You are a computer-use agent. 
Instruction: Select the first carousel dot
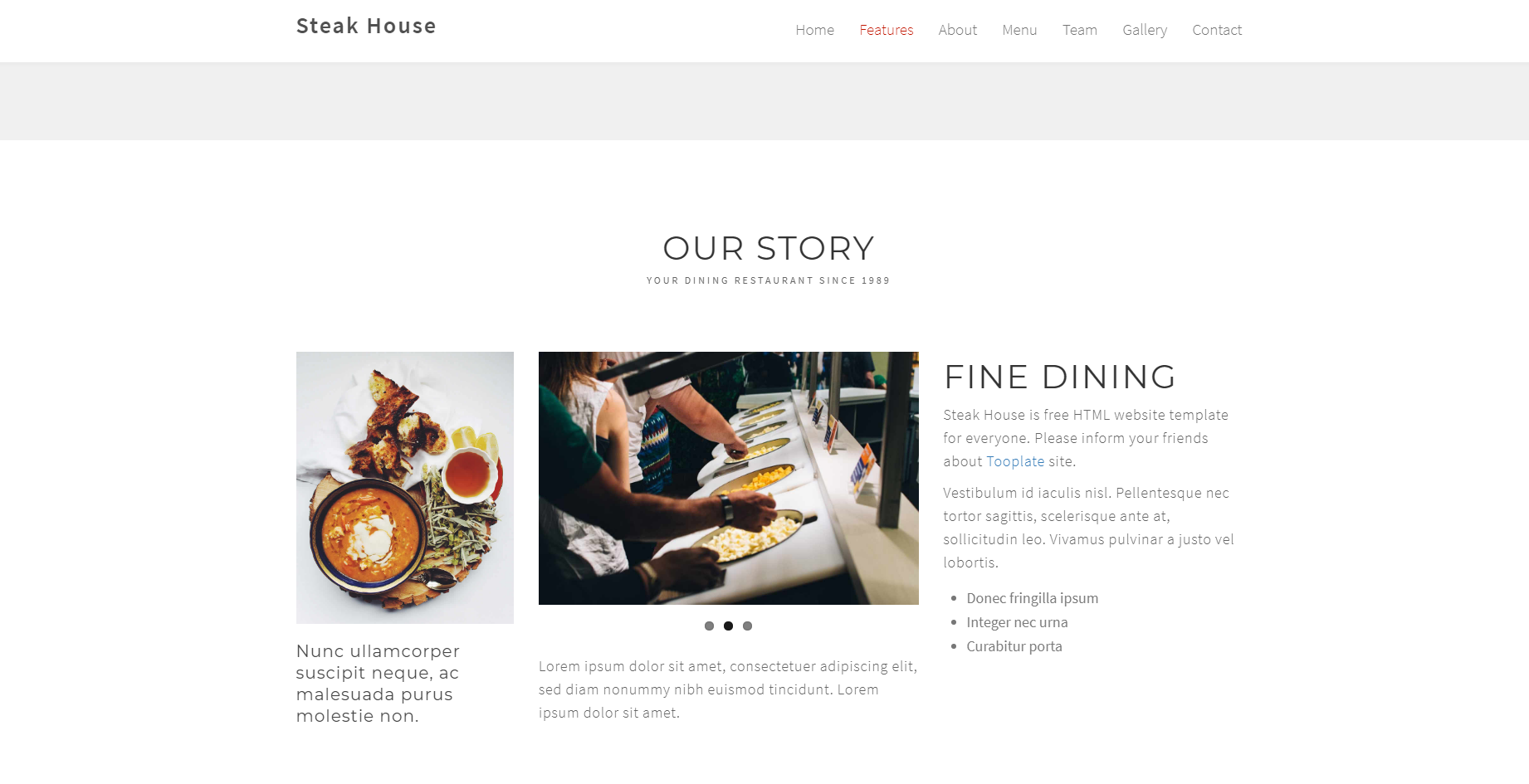pyautogui.click(x=709, y=626)
